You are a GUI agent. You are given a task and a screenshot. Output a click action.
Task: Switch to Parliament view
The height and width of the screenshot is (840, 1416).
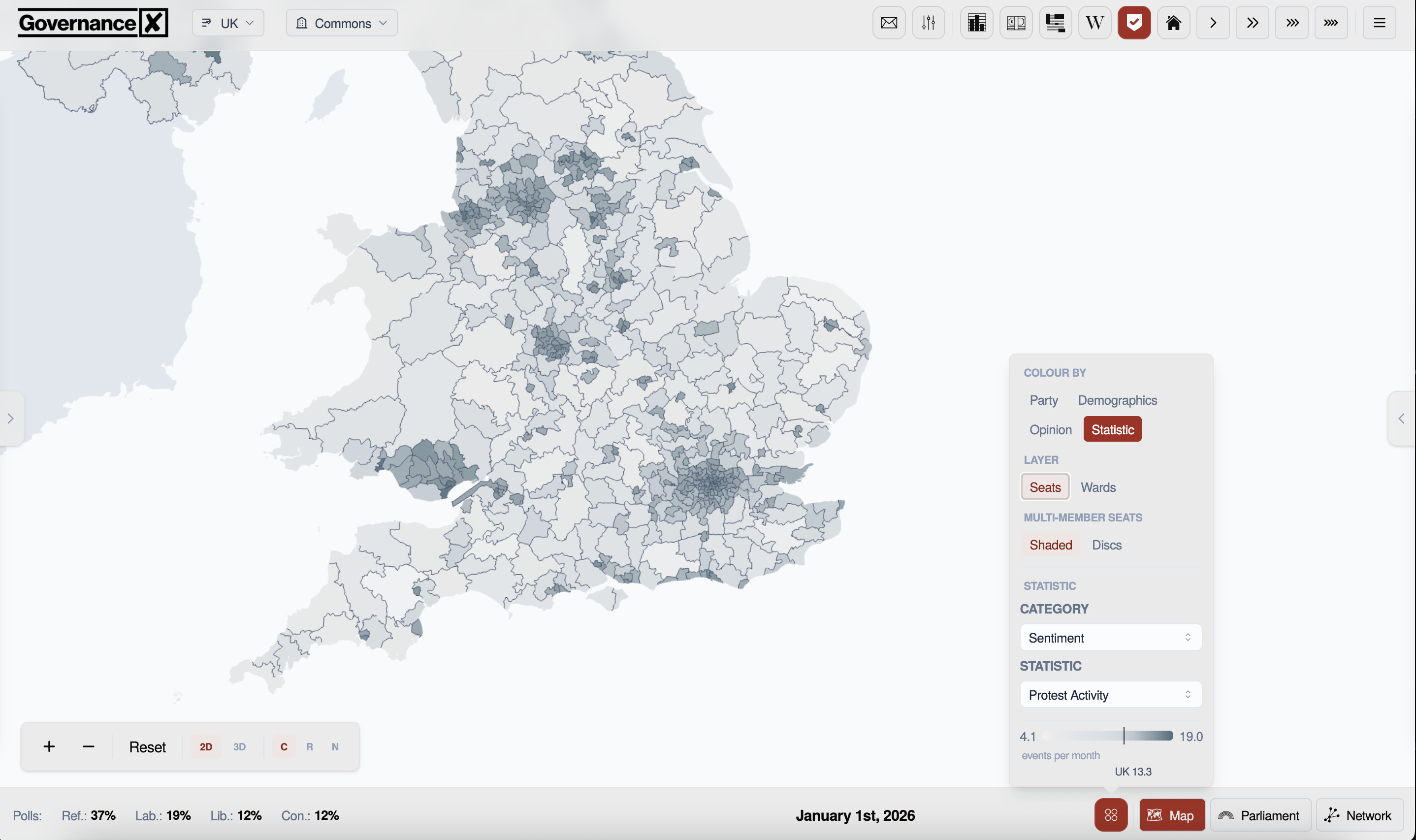pos(1260,815)
